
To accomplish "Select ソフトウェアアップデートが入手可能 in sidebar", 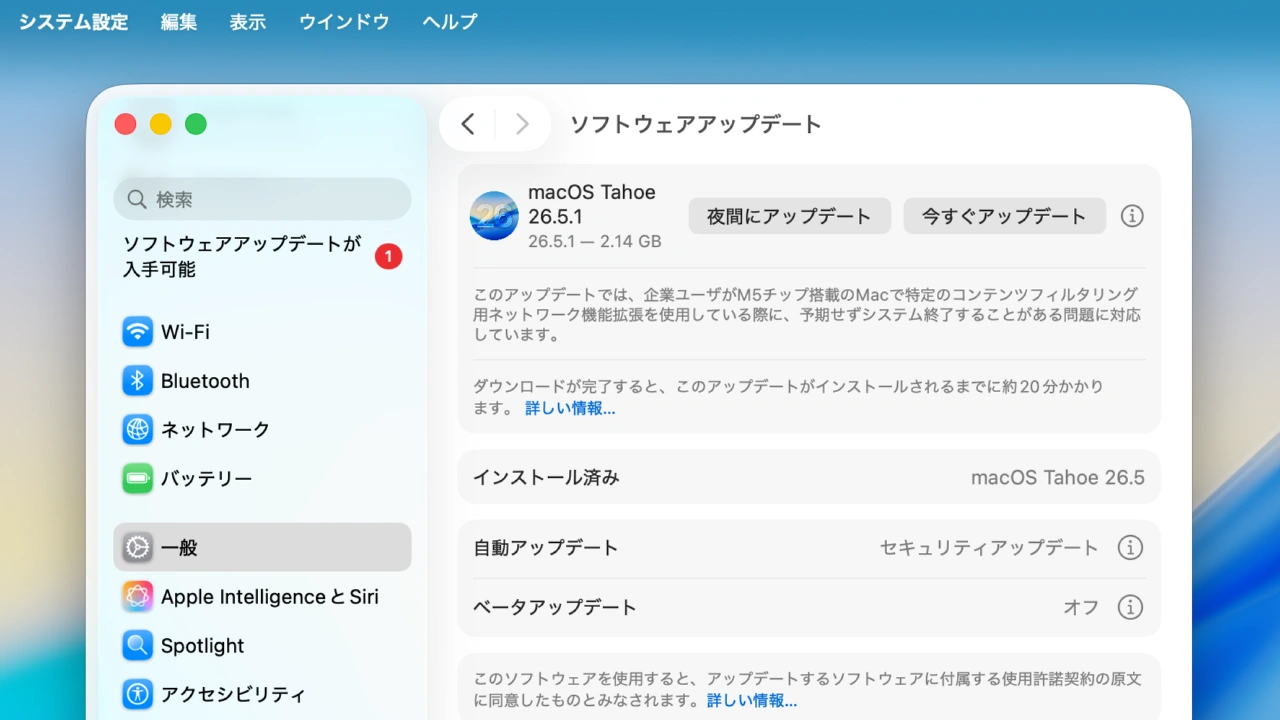I will 262,257.
